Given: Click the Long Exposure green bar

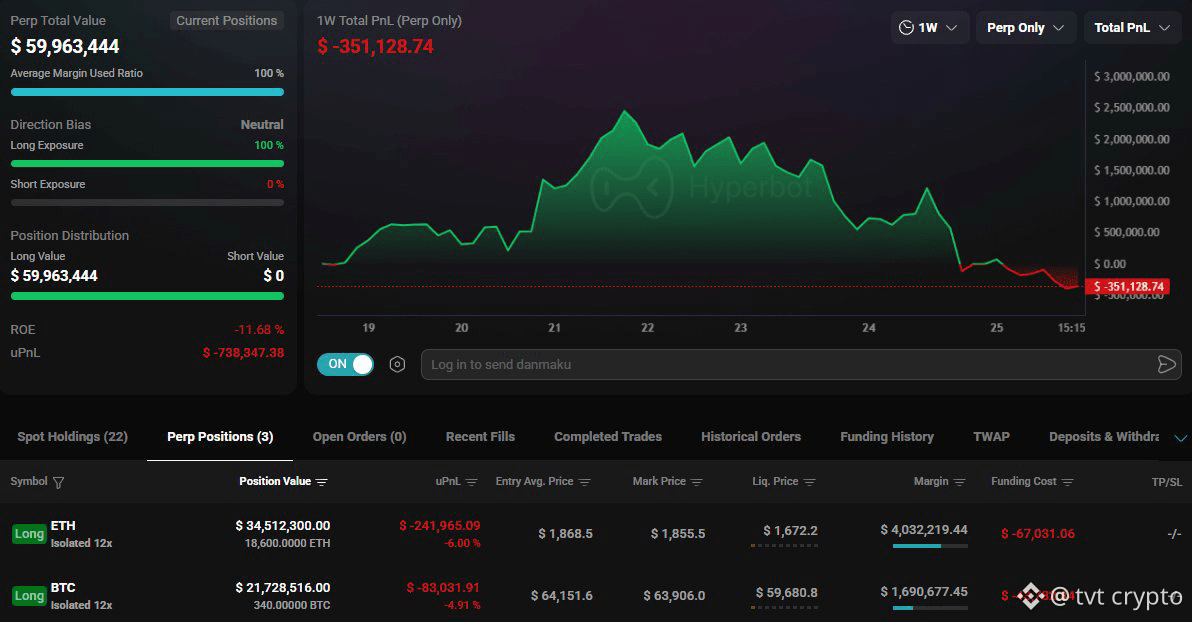Looking at the screenshot, I should point(147,163).
